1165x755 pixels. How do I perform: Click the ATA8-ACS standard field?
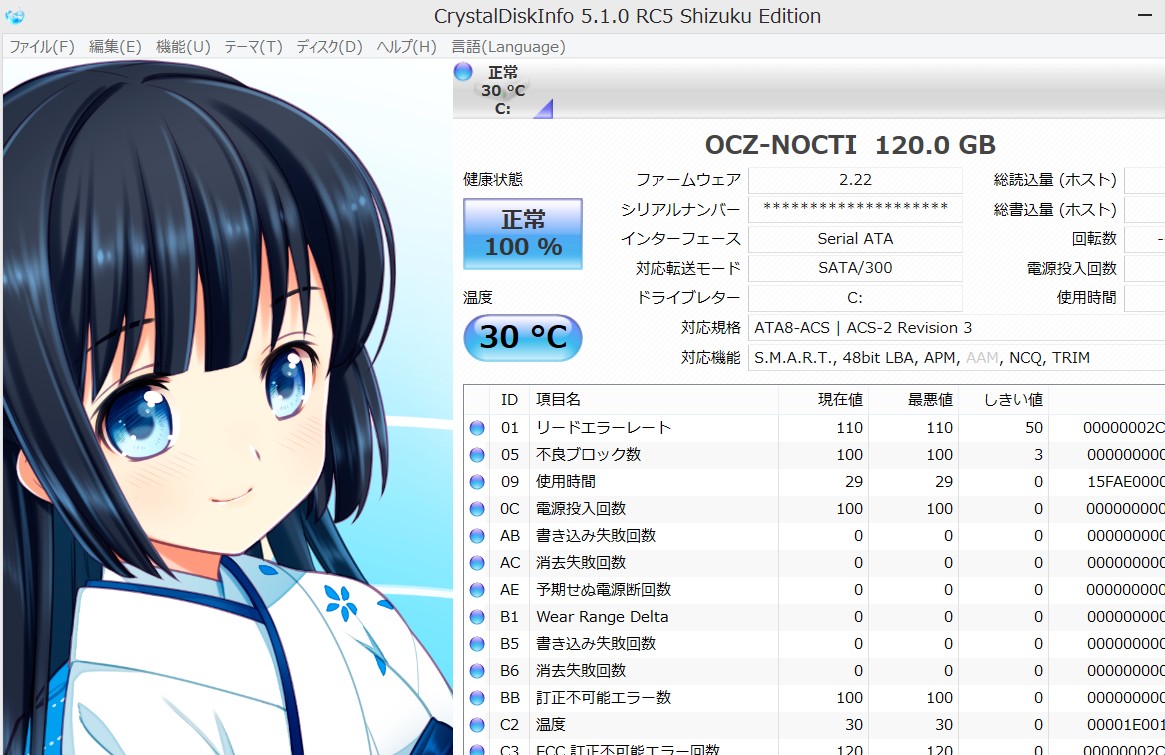click(x=956, y=328)
